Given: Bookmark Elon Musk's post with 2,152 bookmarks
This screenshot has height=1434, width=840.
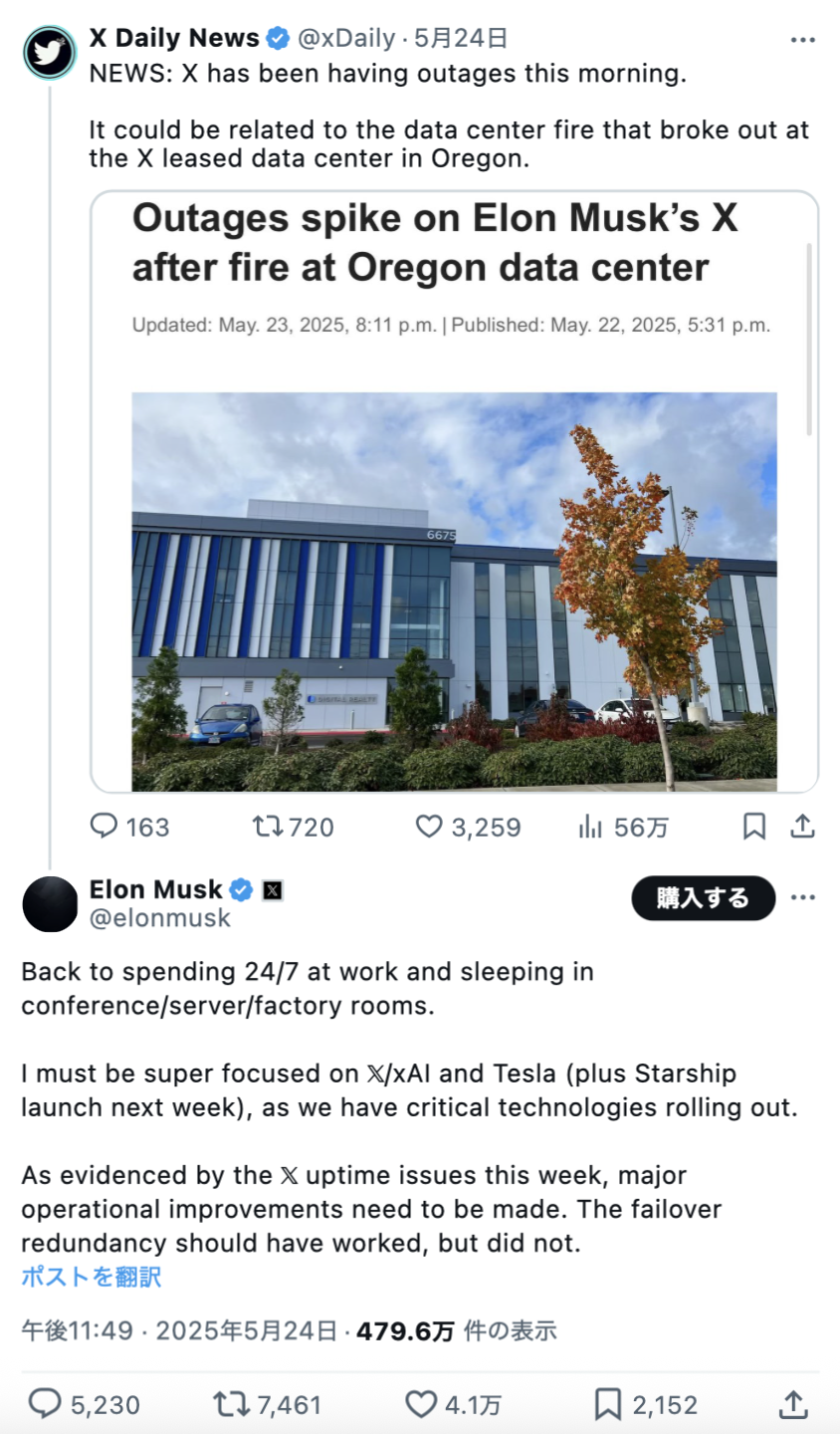Looking at the screenshot, I should pos(646,1405).
